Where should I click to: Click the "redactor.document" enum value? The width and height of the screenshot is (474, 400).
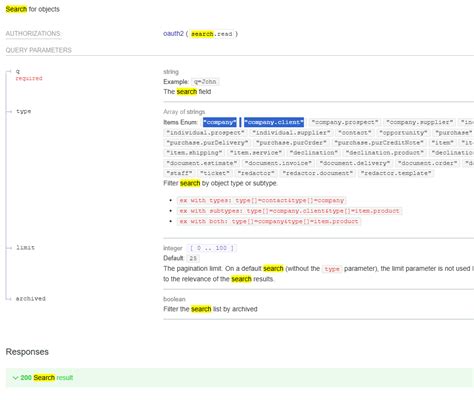tap(317, 173)
